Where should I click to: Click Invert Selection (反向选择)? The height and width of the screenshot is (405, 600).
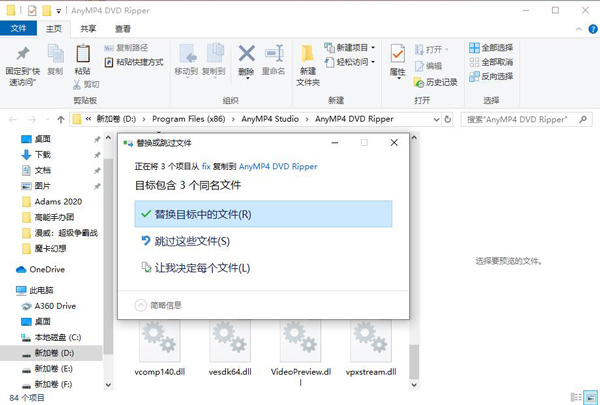(x=491, y=77)
